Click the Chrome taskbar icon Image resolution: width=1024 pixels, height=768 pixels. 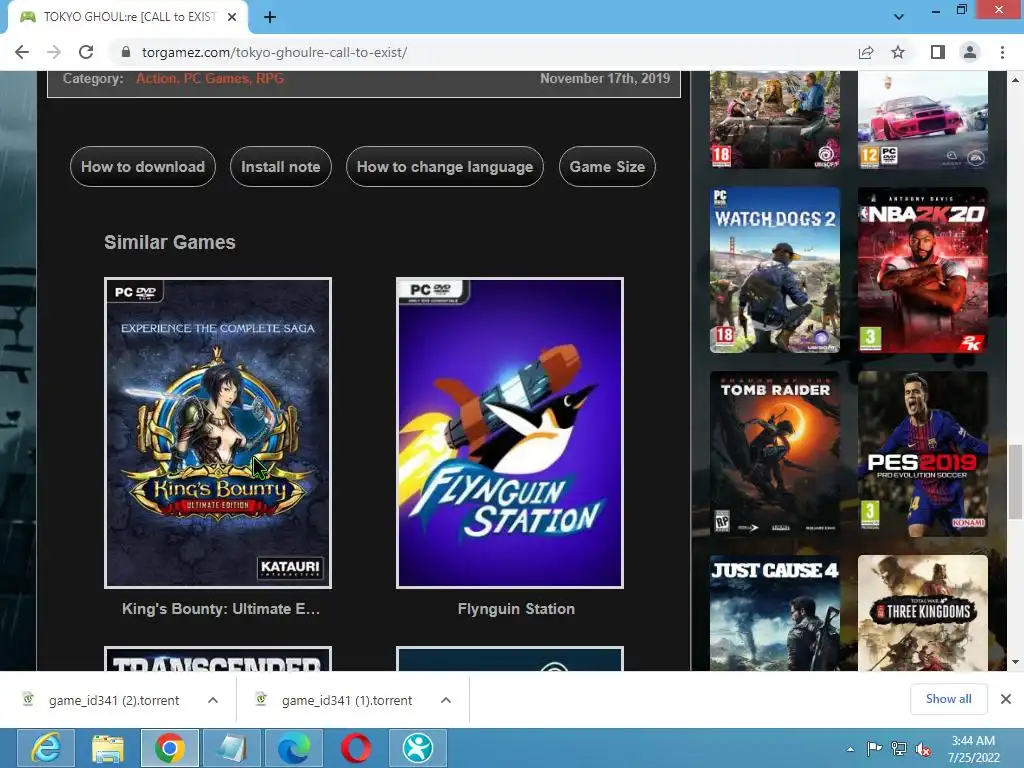pos(170,748)
